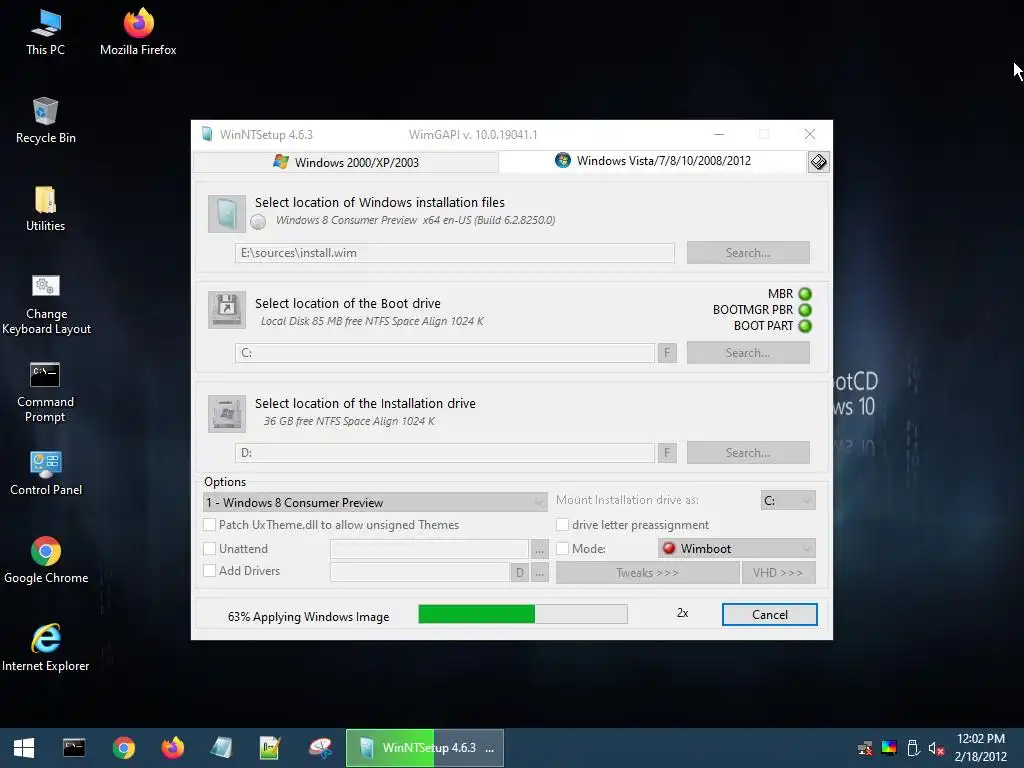Screen dimensions: 1024x768
Task: Click the Unattend file browse button
Action: coord(539,549)
